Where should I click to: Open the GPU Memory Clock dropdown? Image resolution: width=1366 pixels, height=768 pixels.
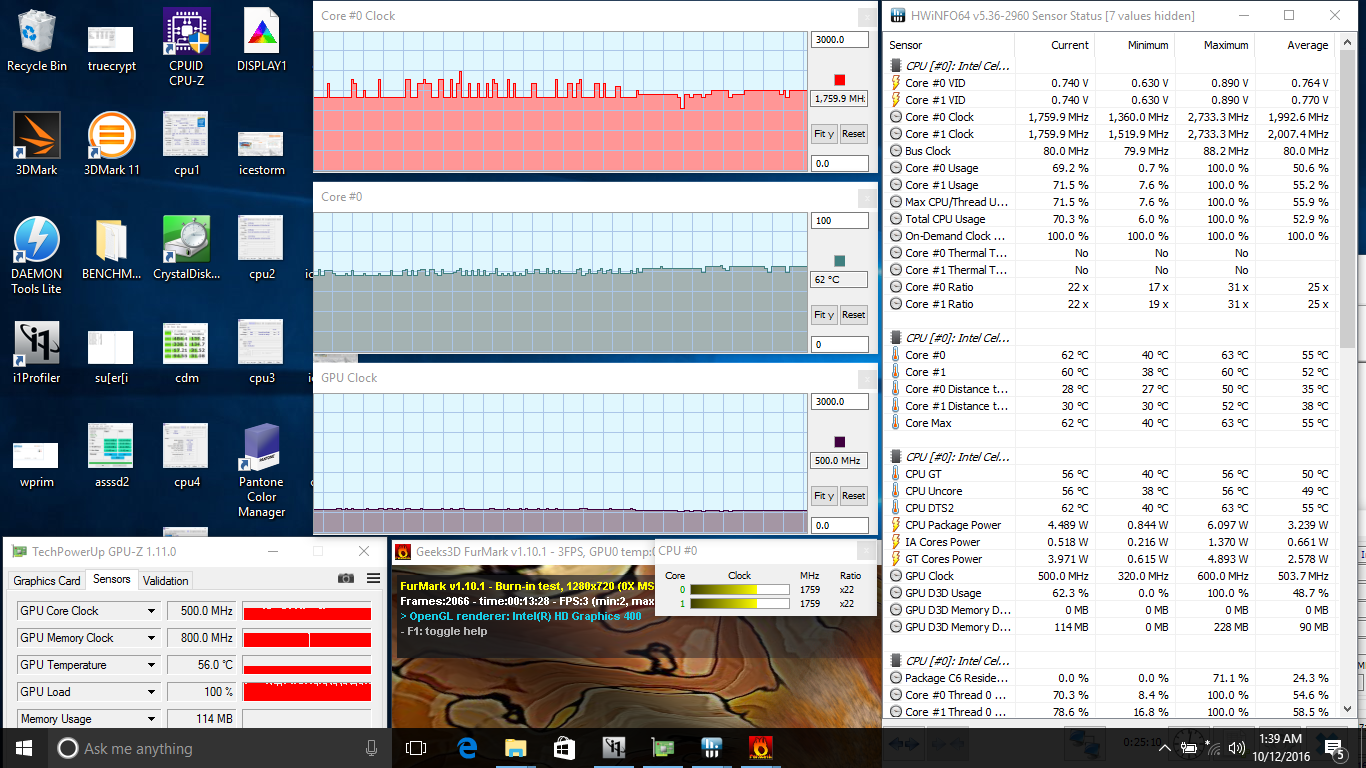coord(152,638)
